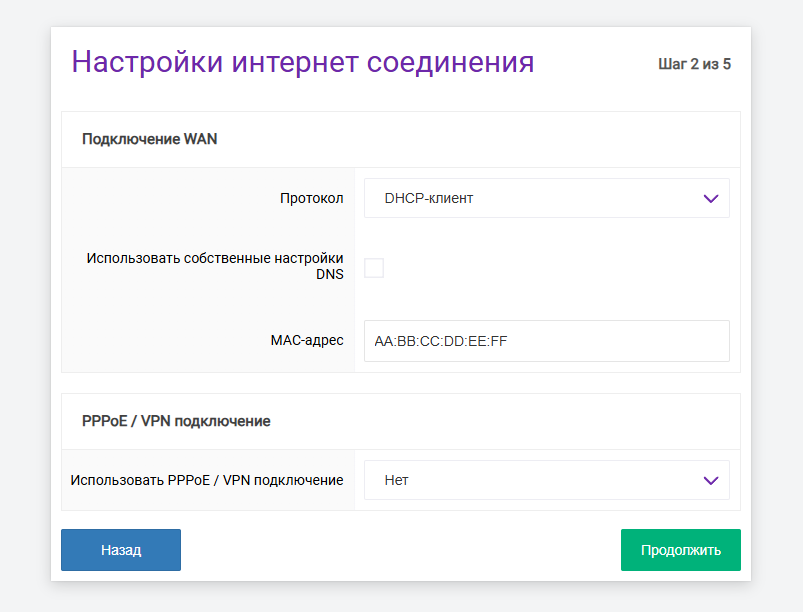Image resolution: width=803 pixels, height=612 pixels.
Task: Enable the custom DNS settings checkbox
Action: tap(374, 268)
